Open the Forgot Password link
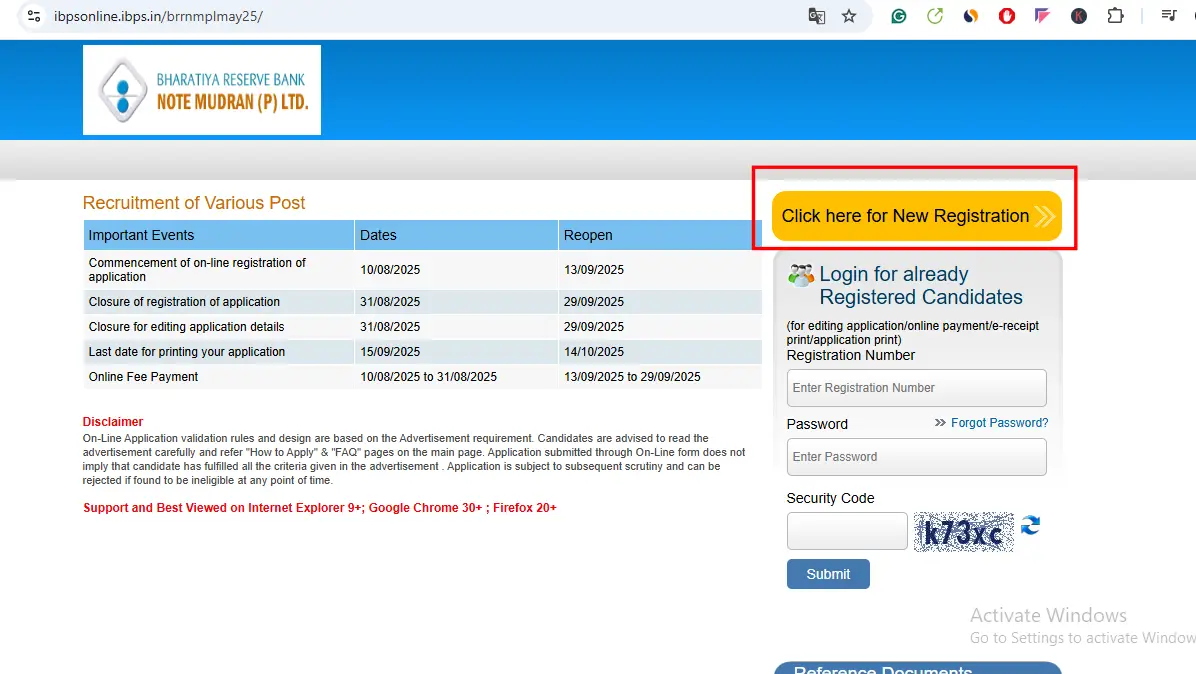The image size is (1196, 674). (x=999, y=423)
